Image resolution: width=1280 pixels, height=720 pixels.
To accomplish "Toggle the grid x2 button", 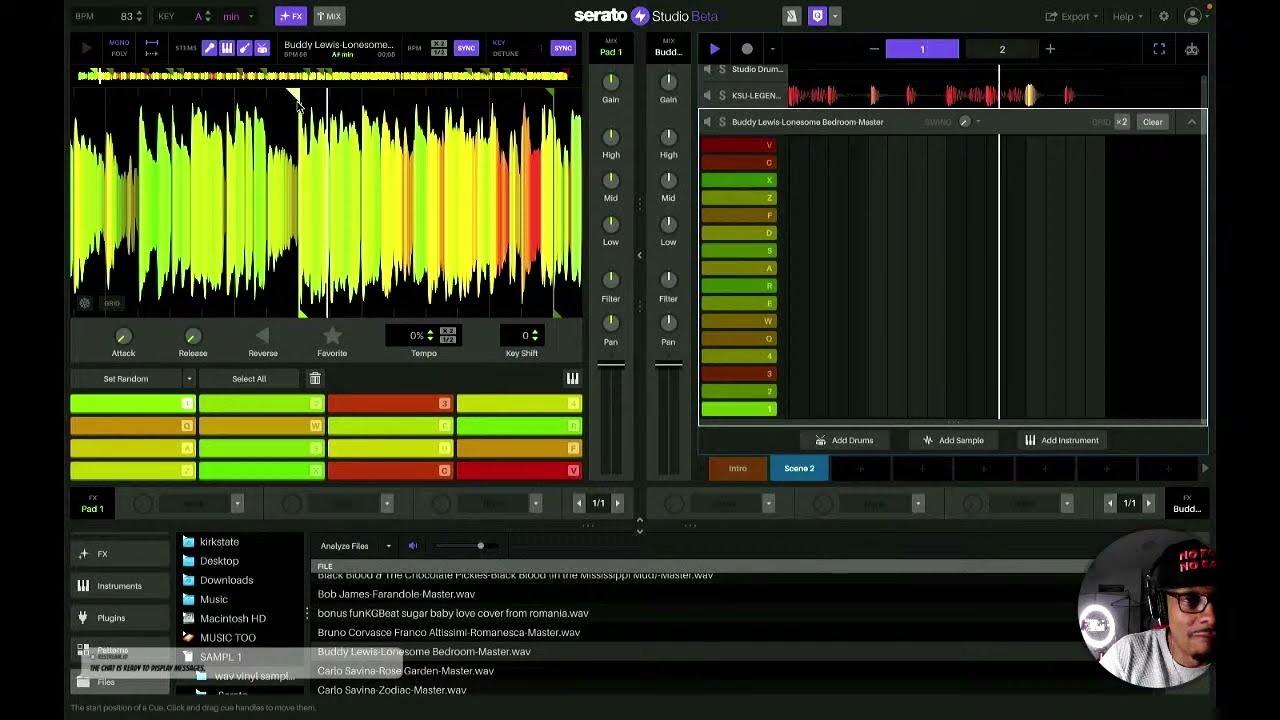I will pyautogui.click(x=1122, y=122).
